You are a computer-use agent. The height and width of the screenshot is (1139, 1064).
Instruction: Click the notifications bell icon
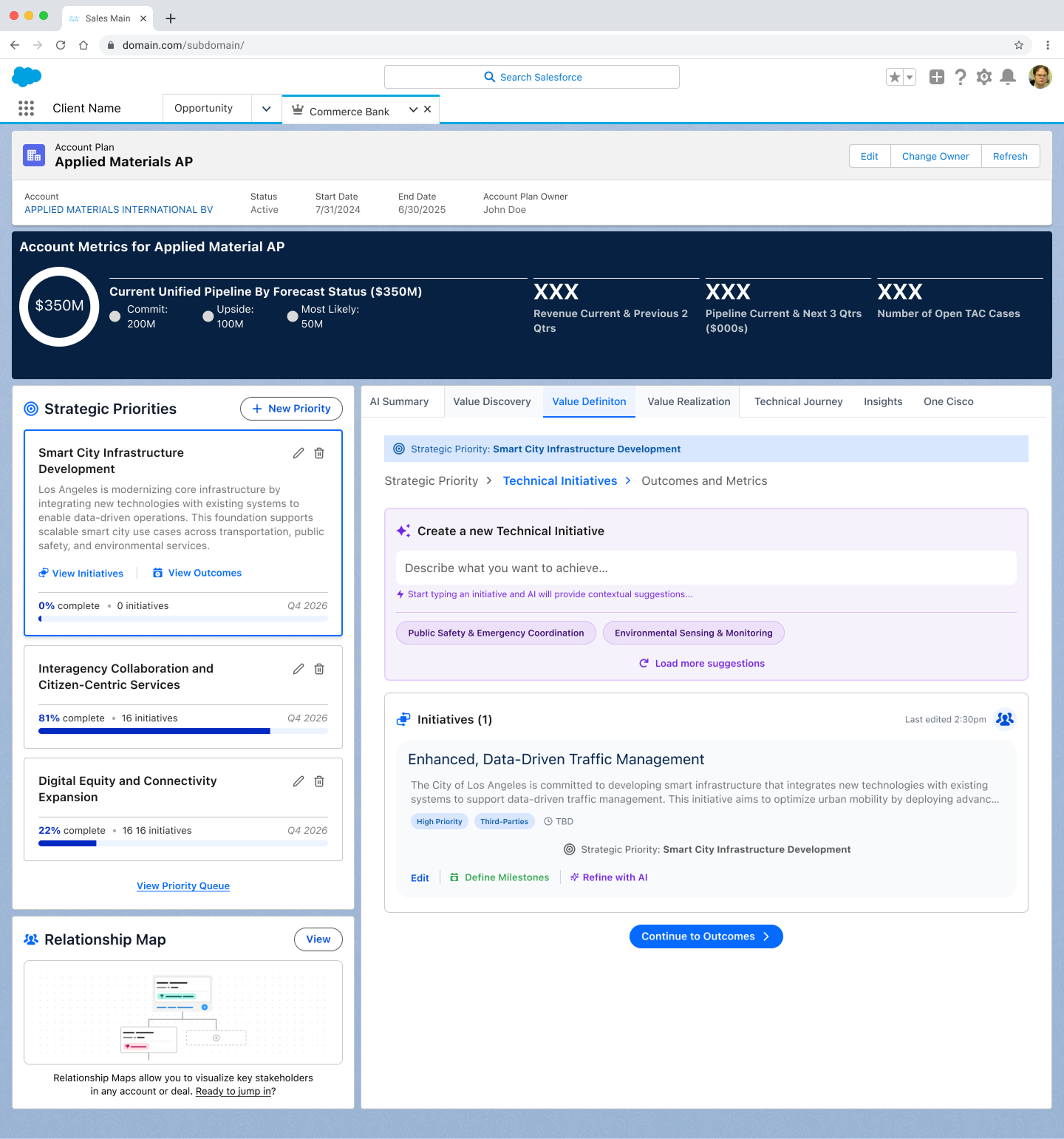point(1007,77)
